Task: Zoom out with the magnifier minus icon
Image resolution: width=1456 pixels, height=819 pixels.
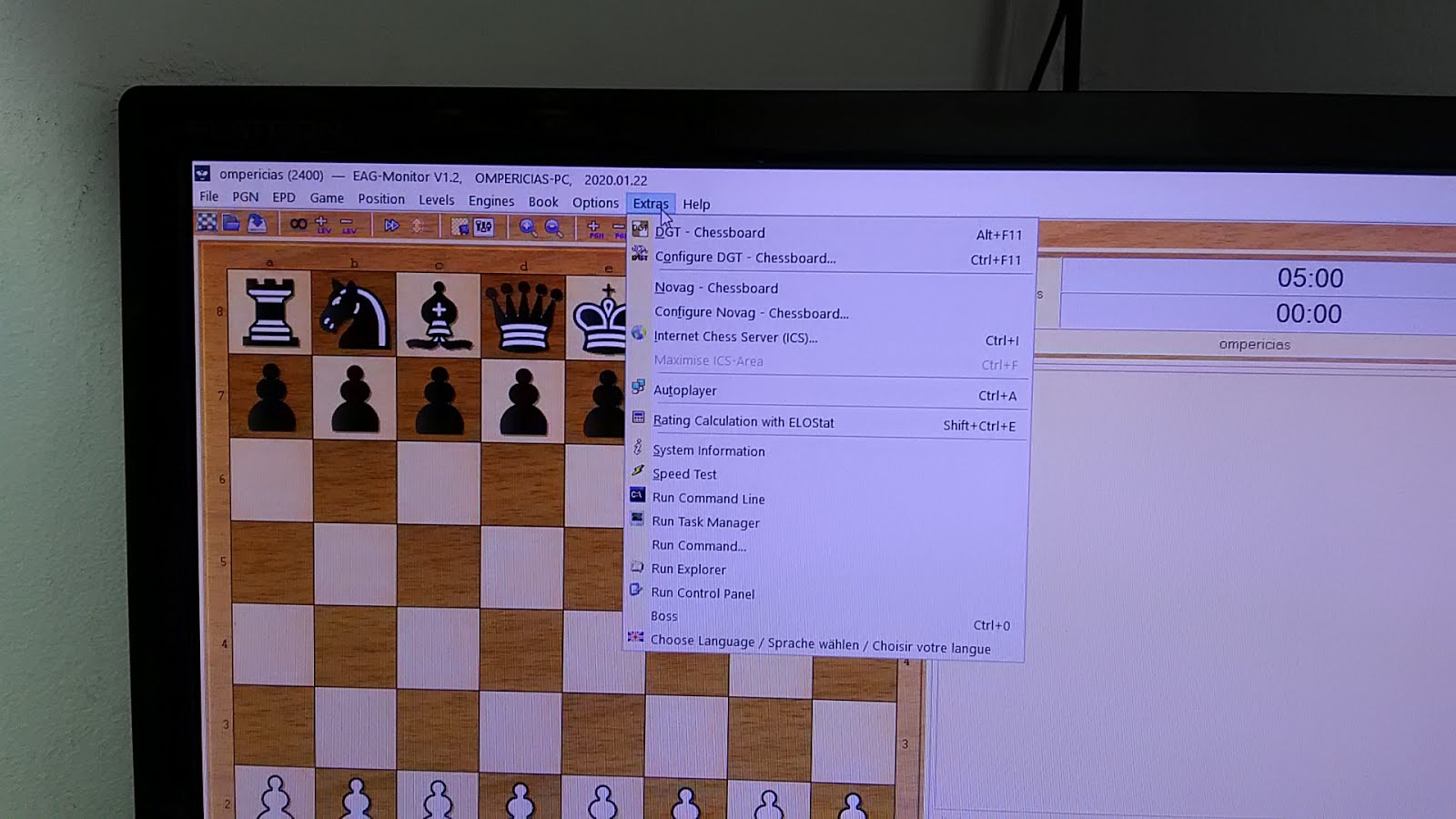Action: coord(553,227)
